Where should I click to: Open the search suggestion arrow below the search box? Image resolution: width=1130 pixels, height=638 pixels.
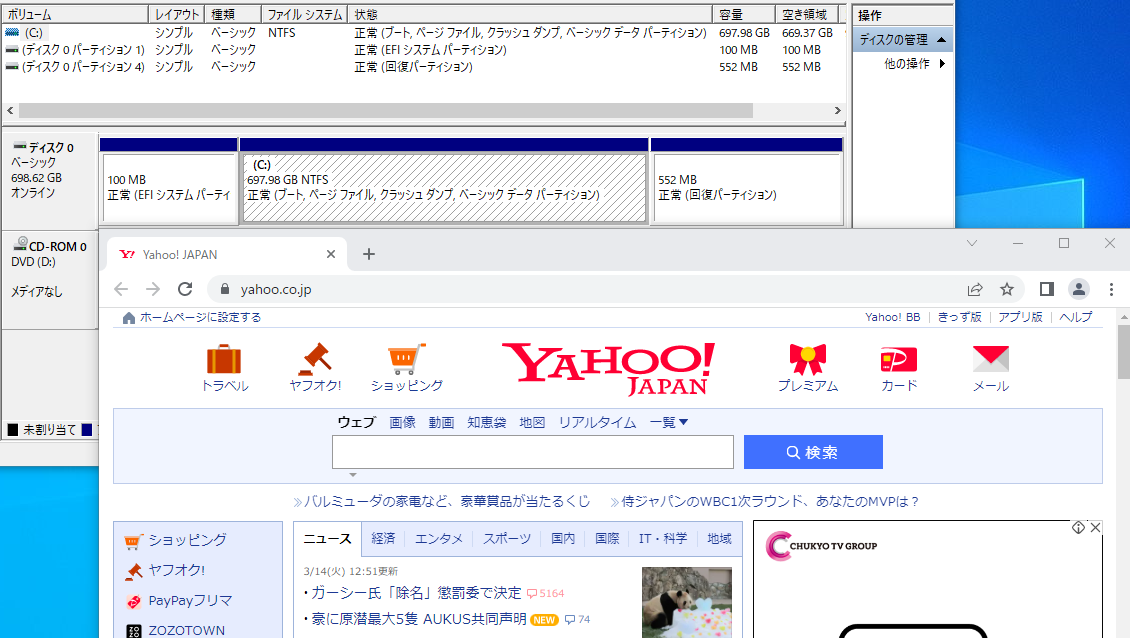[x=352, y=475]
